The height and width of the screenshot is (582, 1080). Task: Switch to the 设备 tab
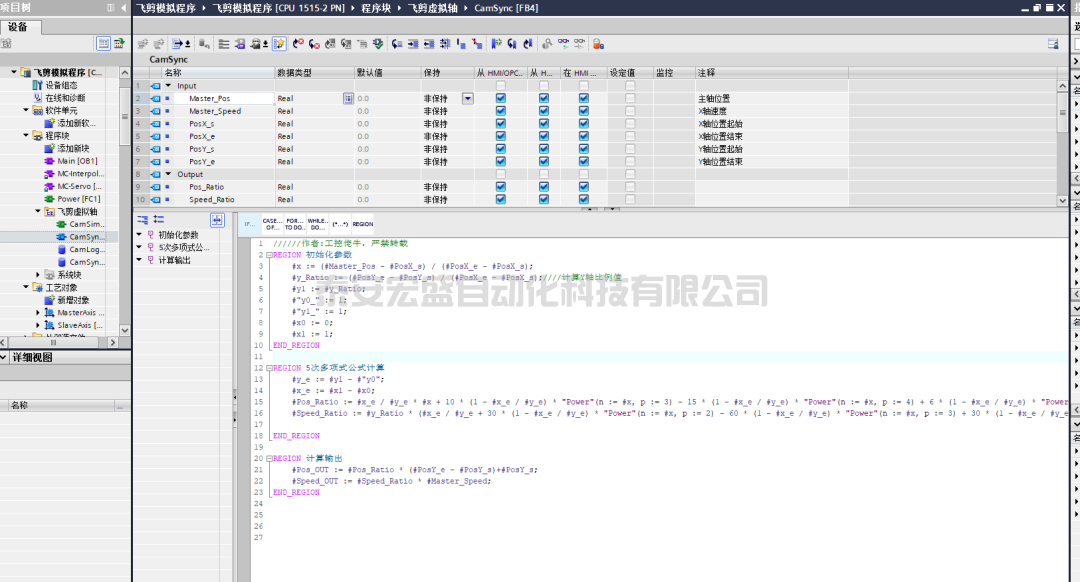18,27
